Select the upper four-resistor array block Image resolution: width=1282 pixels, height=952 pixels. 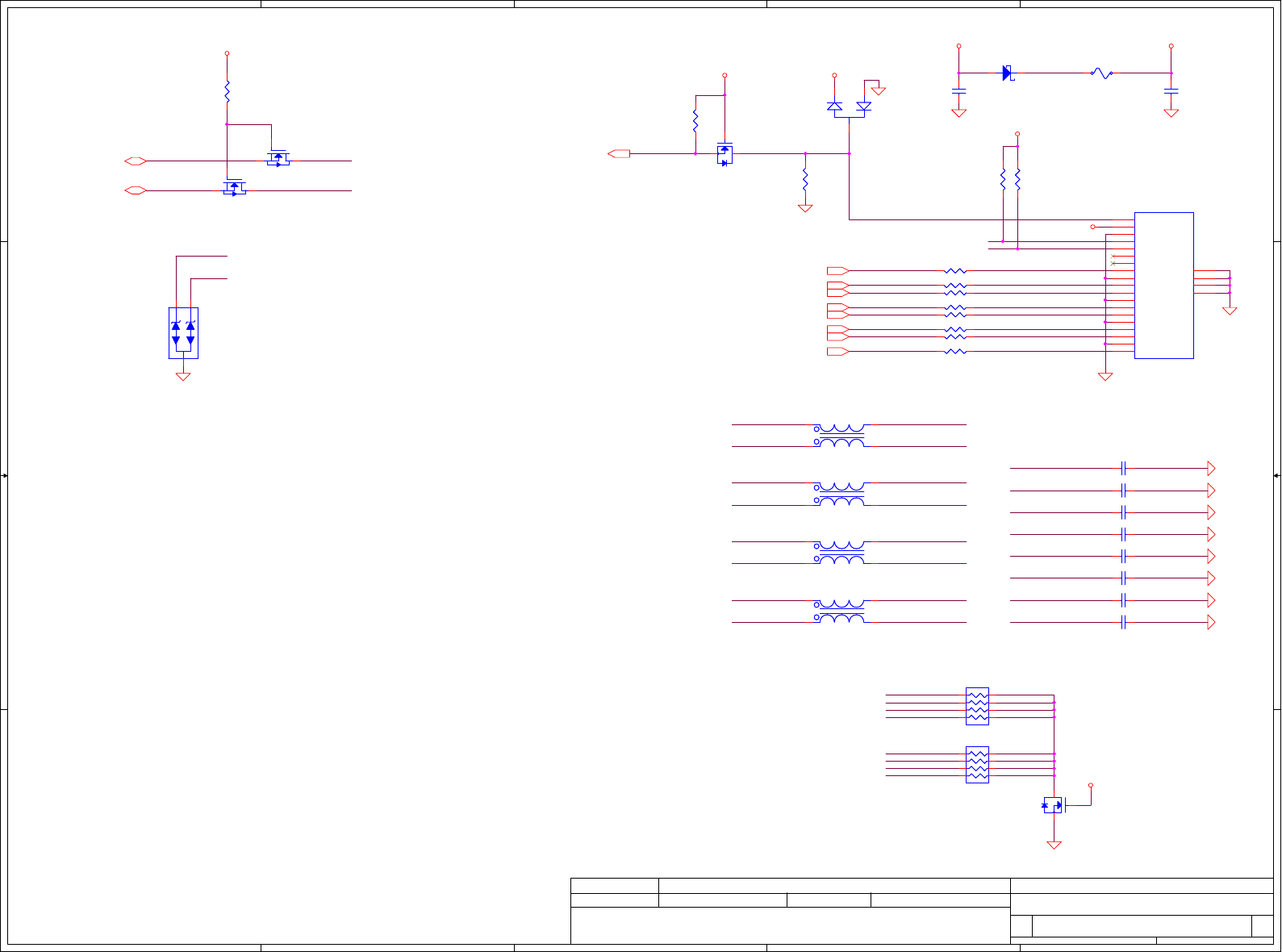click(x=977, y=706)
